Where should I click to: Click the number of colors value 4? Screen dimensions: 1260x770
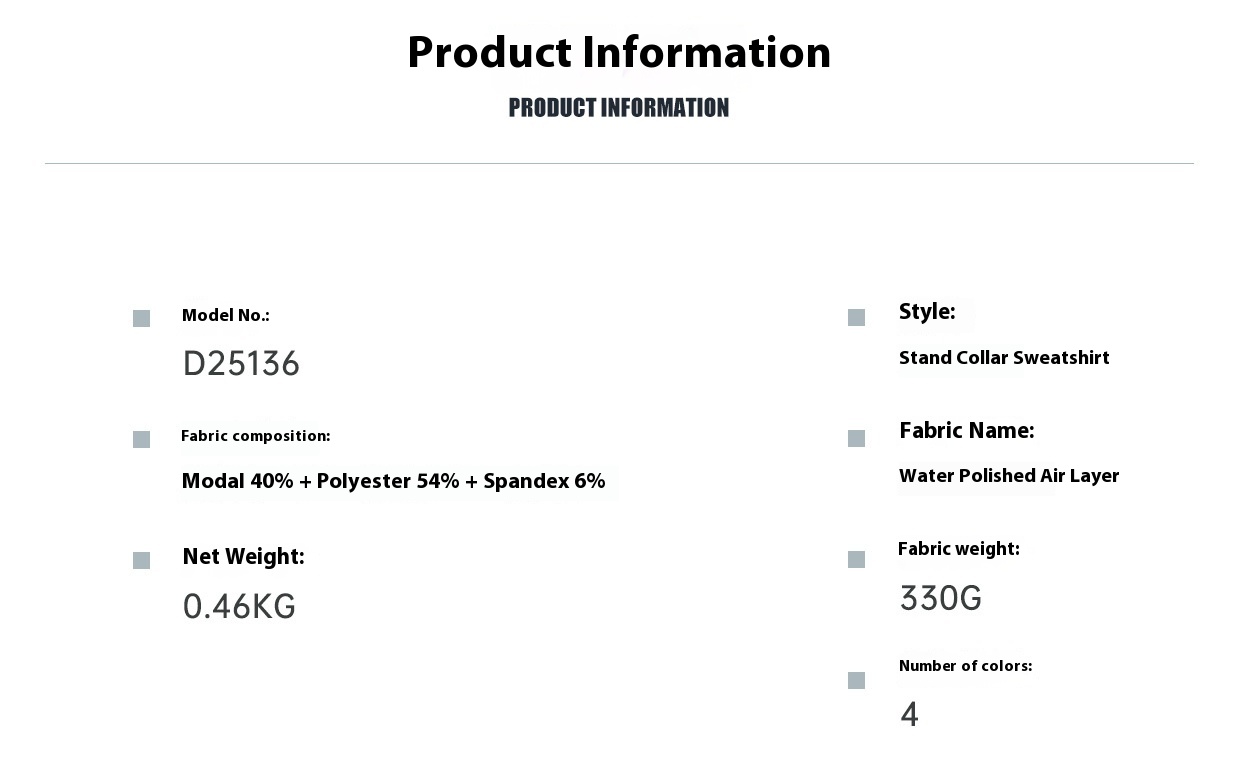point(909,714)
